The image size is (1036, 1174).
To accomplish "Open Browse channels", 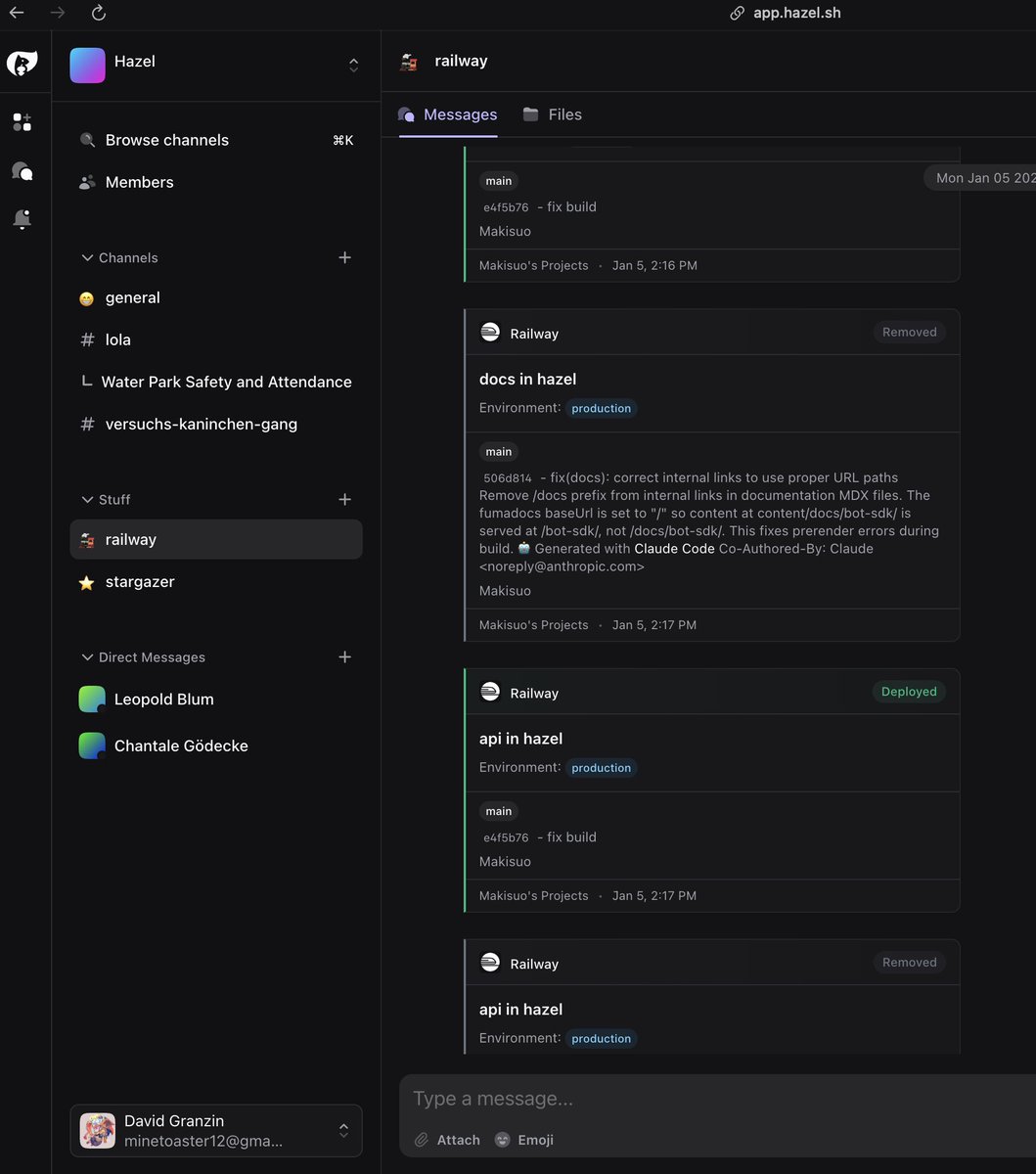I will tap(216, 140).
